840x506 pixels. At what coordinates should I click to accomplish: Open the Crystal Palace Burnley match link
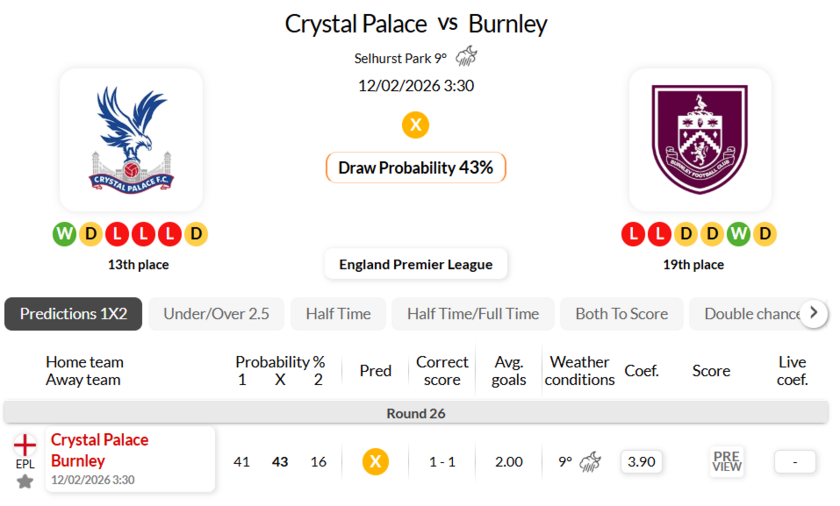pos(100,450)
